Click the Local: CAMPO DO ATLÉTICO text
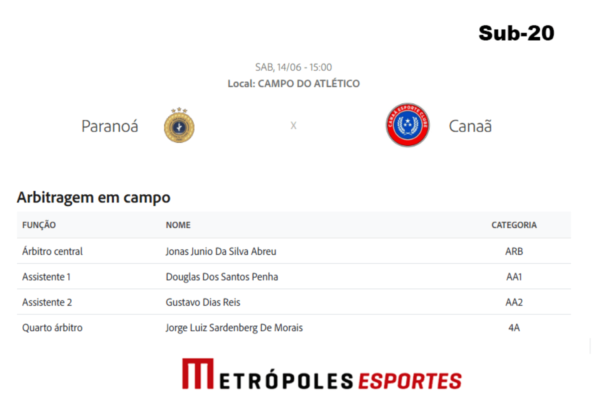Image resolution: width=600 pixels, height=400 pixels. pyautogui.click(x=293, y=83)
